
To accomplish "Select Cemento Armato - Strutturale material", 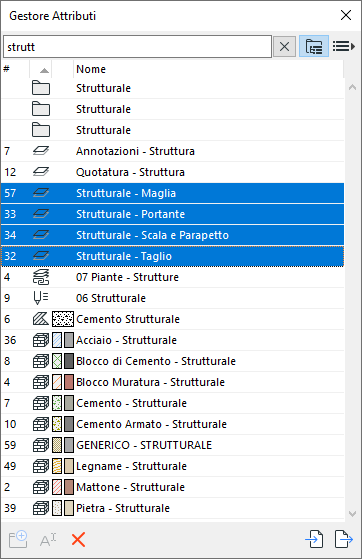I will click(173, 424).
